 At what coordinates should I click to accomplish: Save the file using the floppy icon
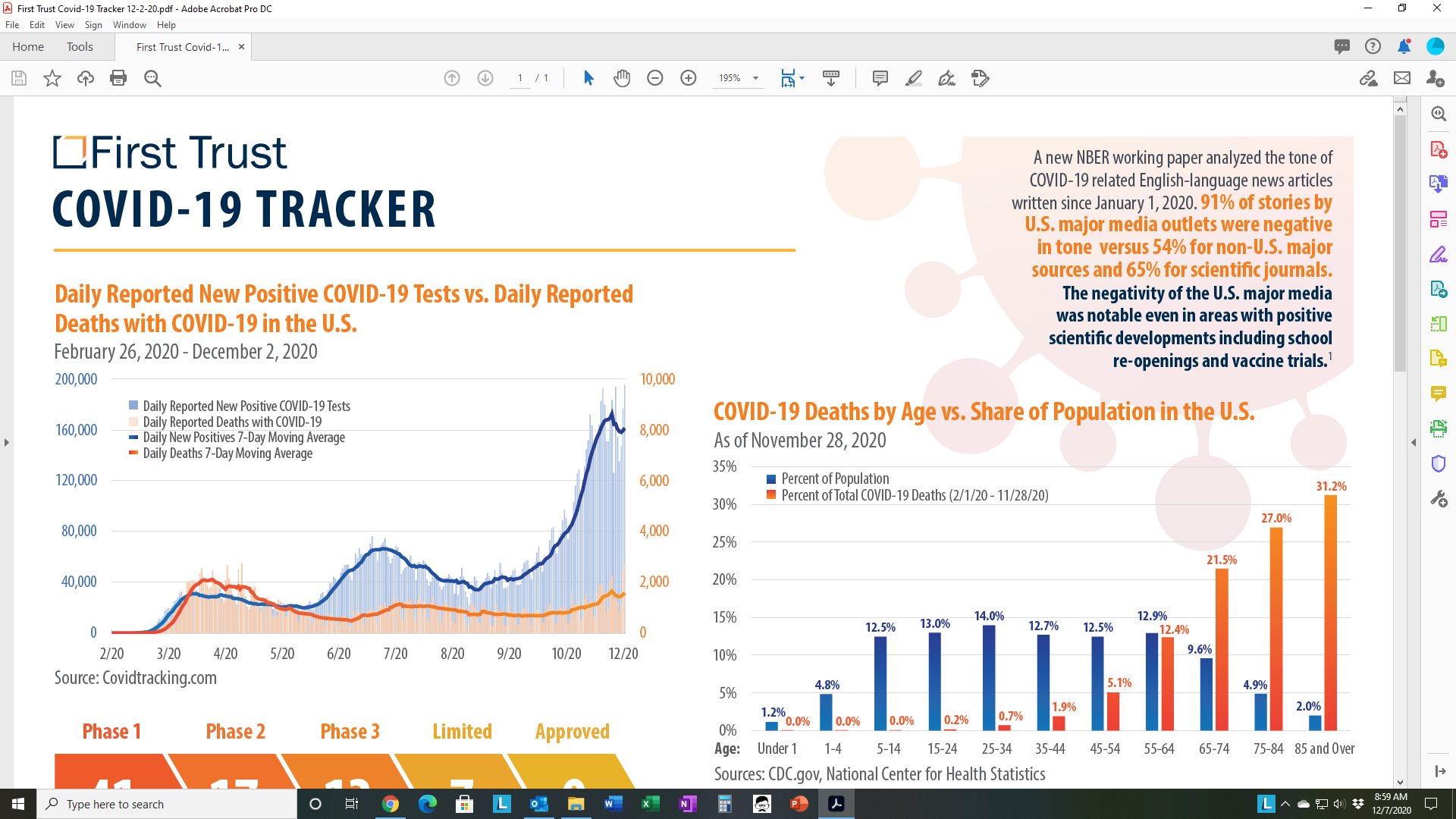coord(19,78)
